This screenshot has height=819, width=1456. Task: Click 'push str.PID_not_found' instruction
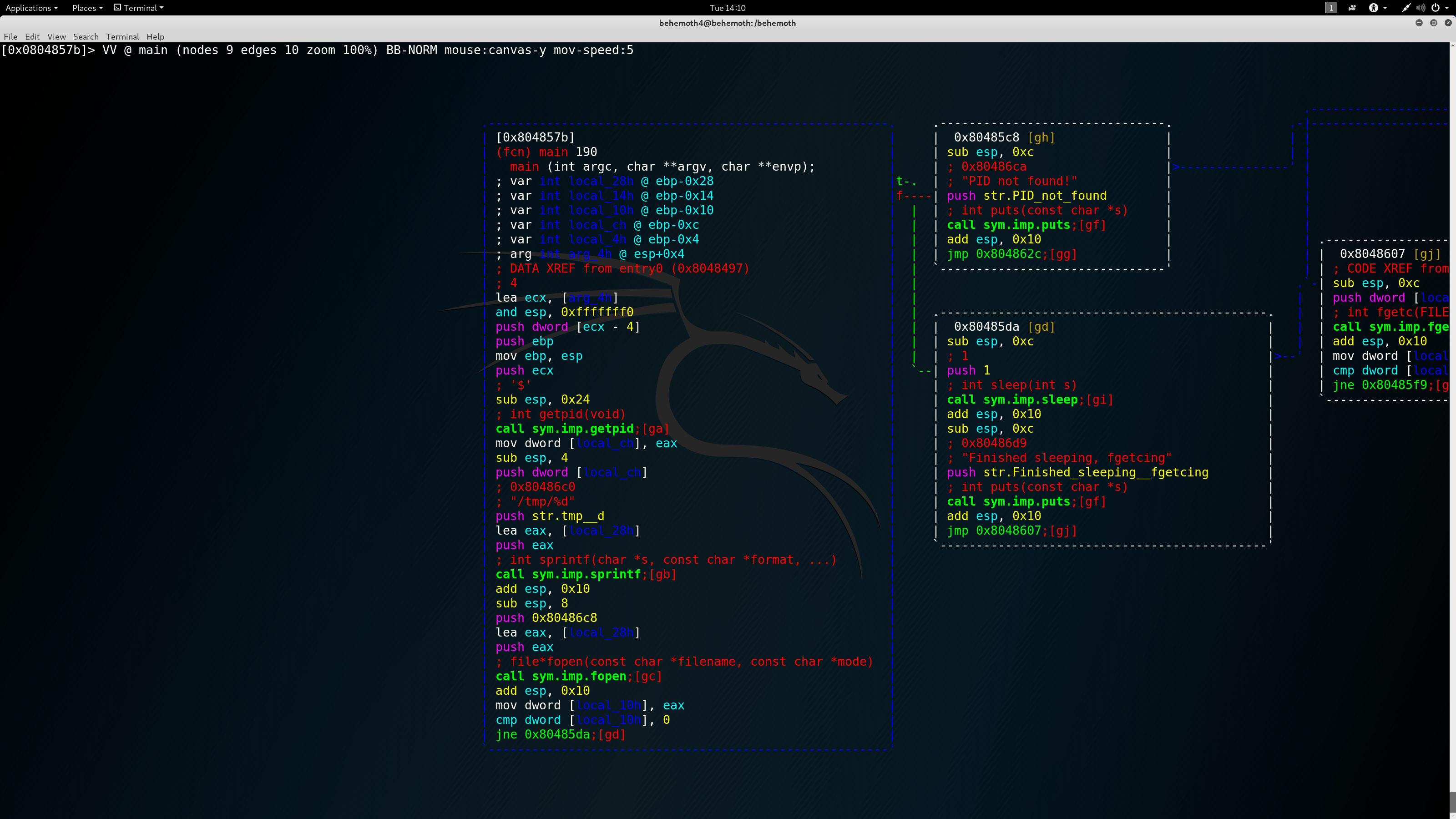click(x=1026, y=196)
